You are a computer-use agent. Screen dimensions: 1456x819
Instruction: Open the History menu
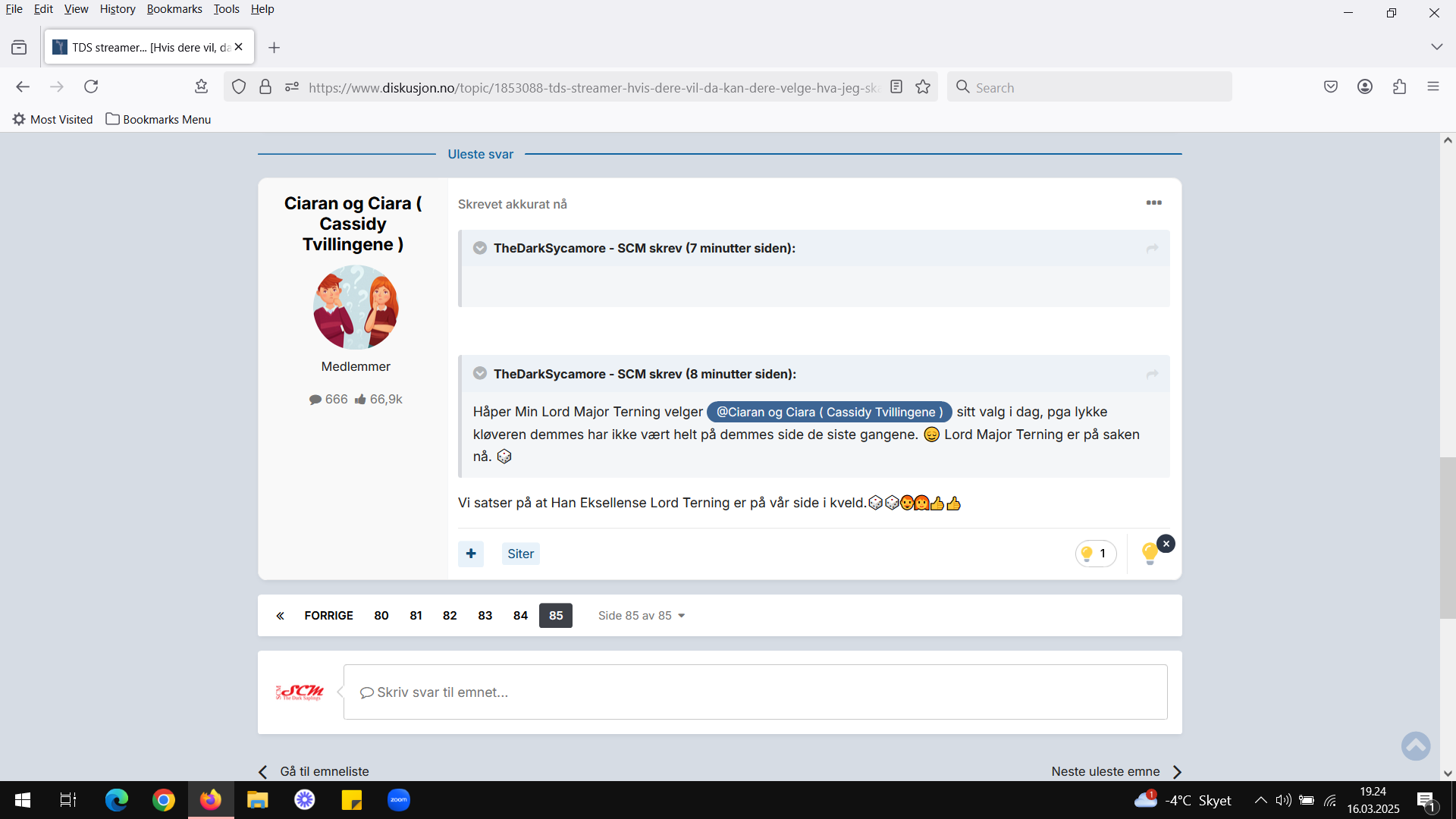coord(118,9)
